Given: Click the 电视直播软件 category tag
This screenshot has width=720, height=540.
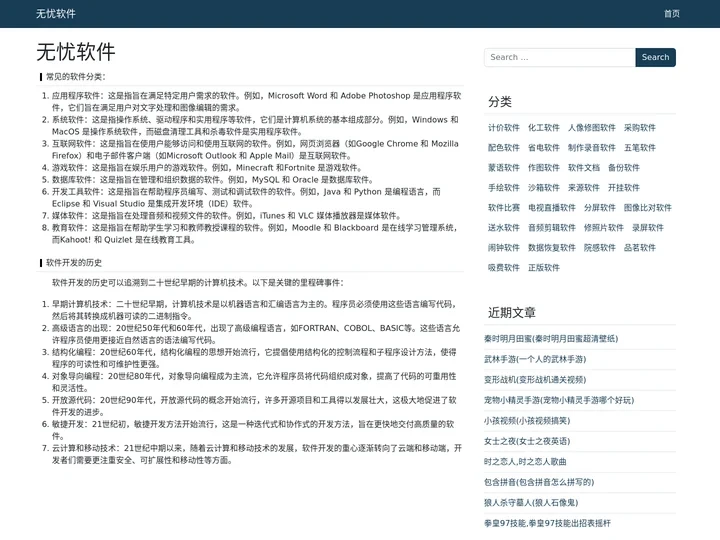Looking at the screenshot, I should (x=551, y=208).
